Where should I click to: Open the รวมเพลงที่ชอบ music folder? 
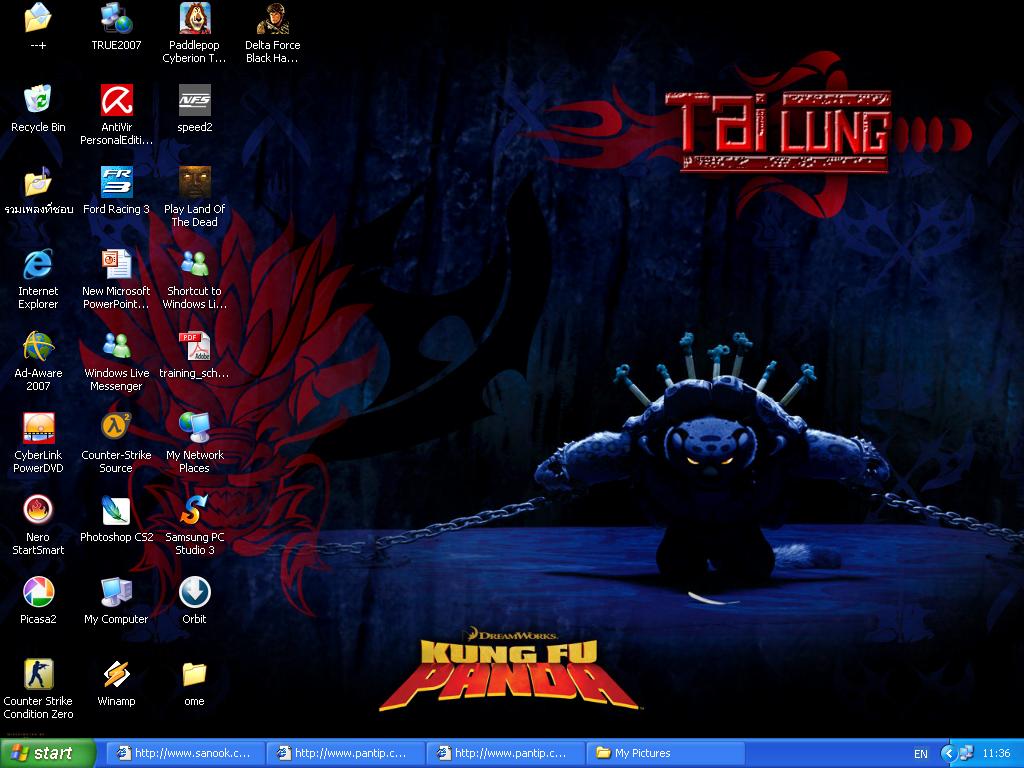[38, 182]
